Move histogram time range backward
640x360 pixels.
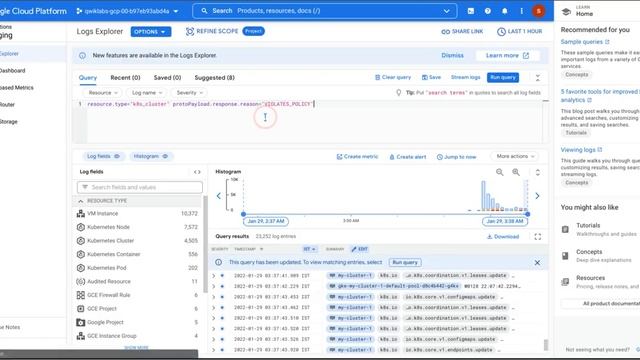coord(218,196)
